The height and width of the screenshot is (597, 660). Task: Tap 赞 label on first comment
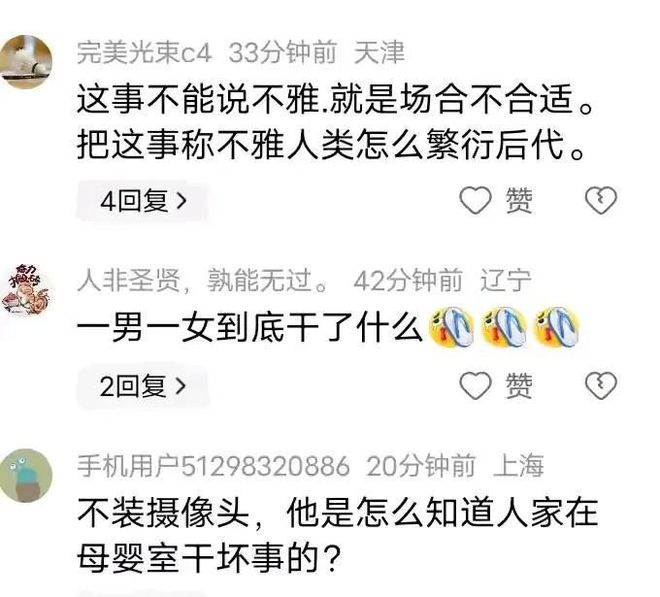click(x=519, y=200)
